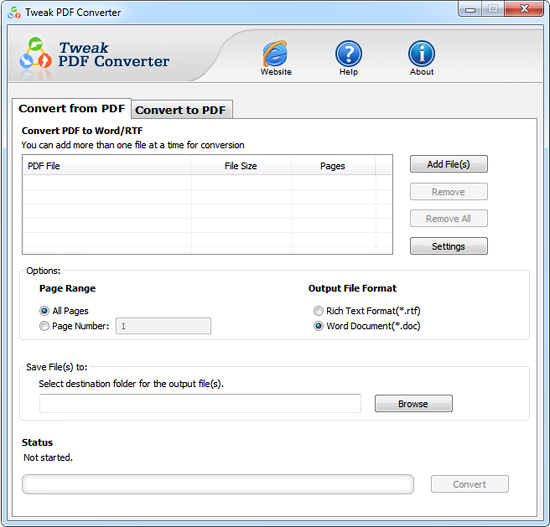
Task: Click the destination folder path field
Action: (200, 403)
